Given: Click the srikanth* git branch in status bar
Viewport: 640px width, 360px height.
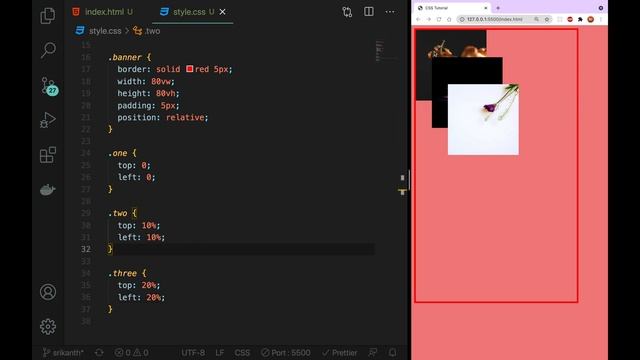Looking at the screenshot, I should point(63,353).
